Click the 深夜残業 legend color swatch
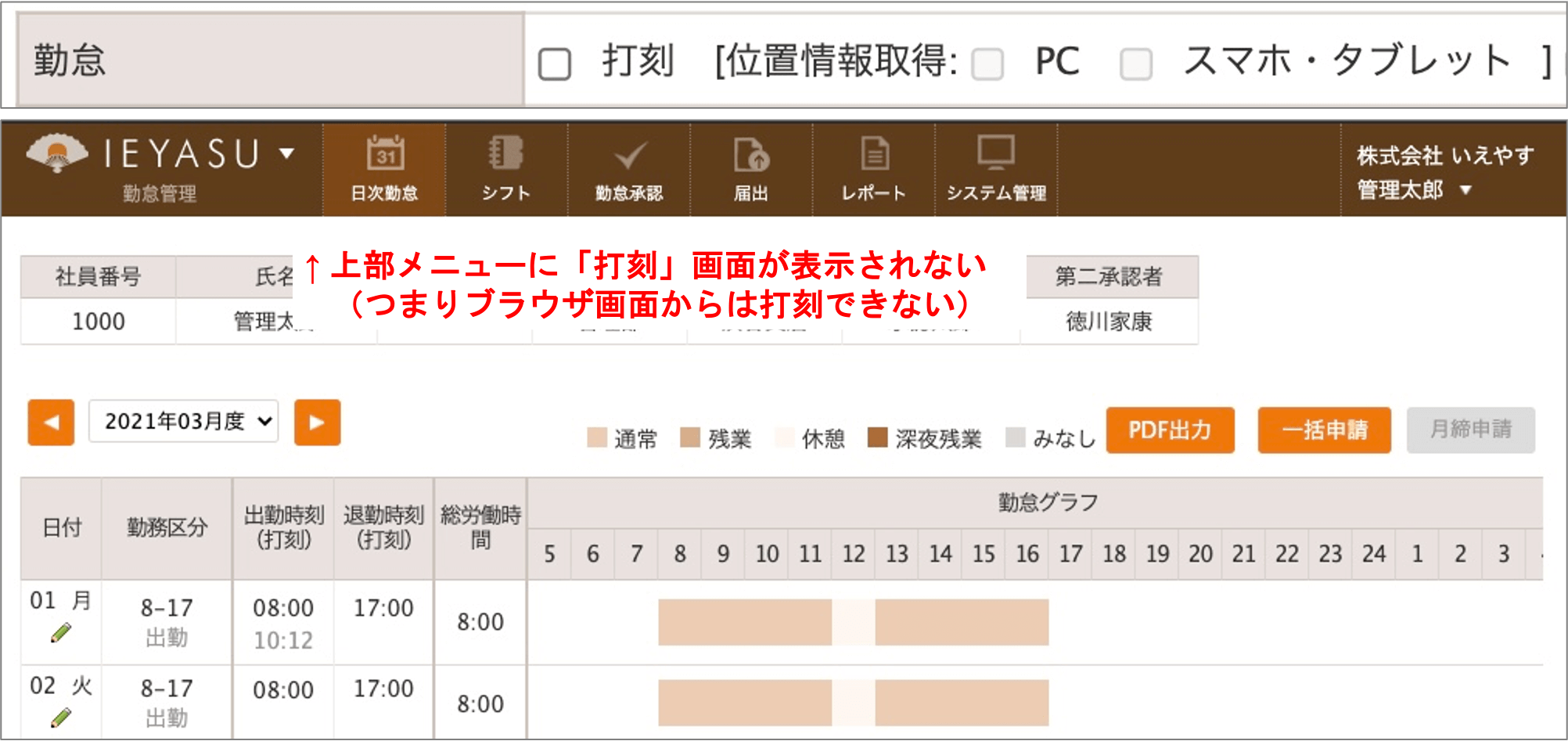This screenshot has height=741, width=1568. pos(878,437)
